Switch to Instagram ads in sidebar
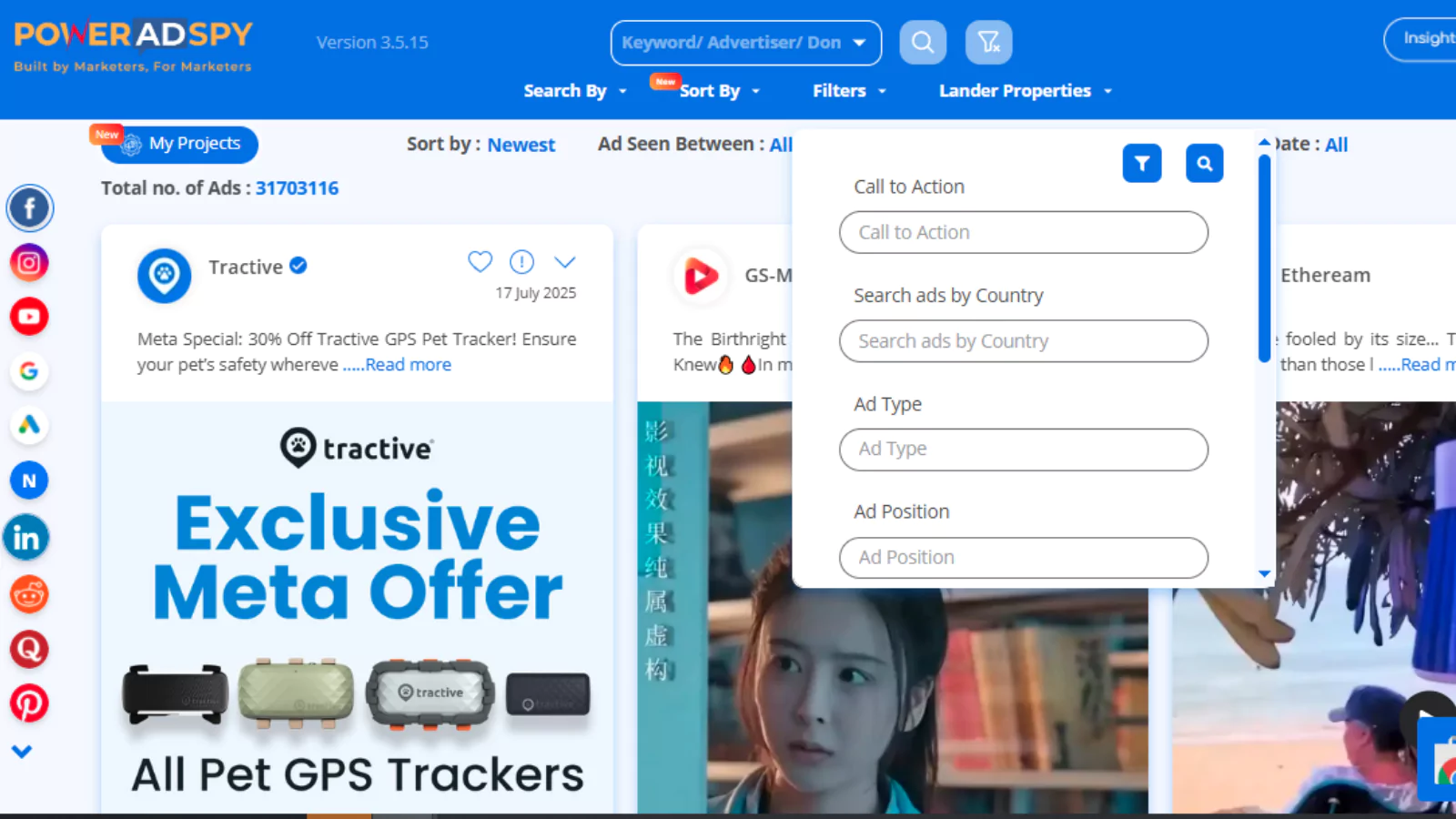The width and height of the screenshot is (1456, 819). [x=29, y=263]
